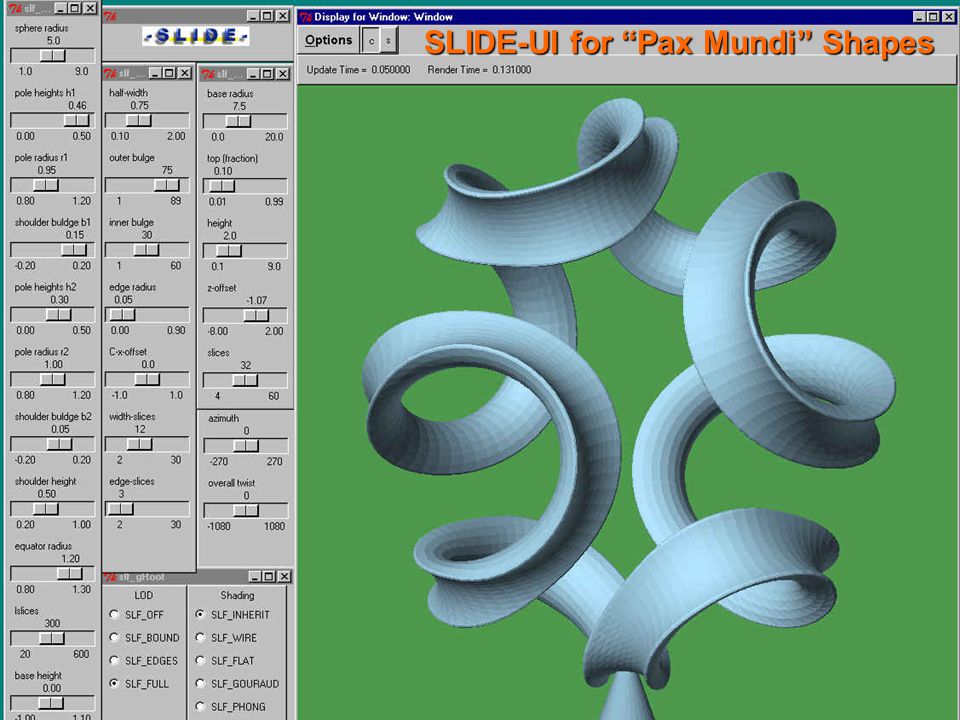
Task: Maximize the Display for Window window
Action: pos(934,17)
